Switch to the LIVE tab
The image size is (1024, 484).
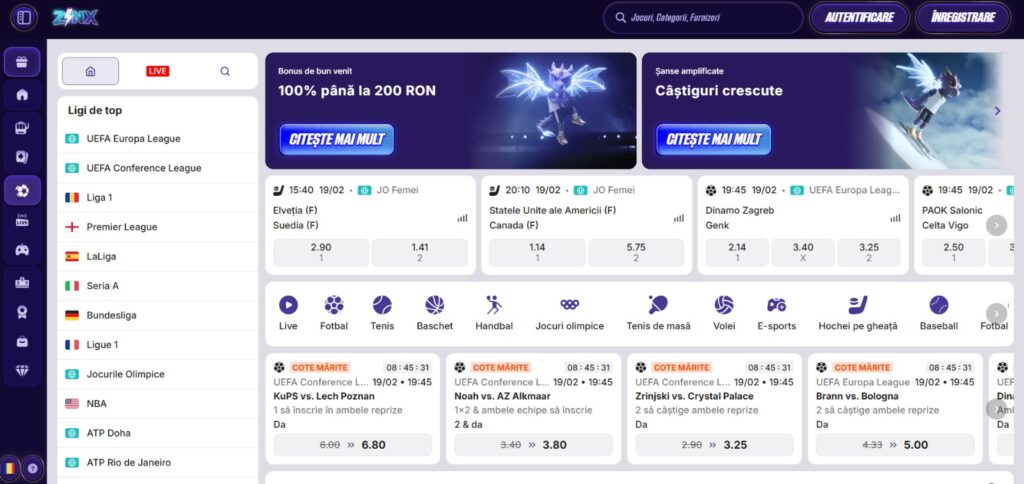[x=158, y=71]
